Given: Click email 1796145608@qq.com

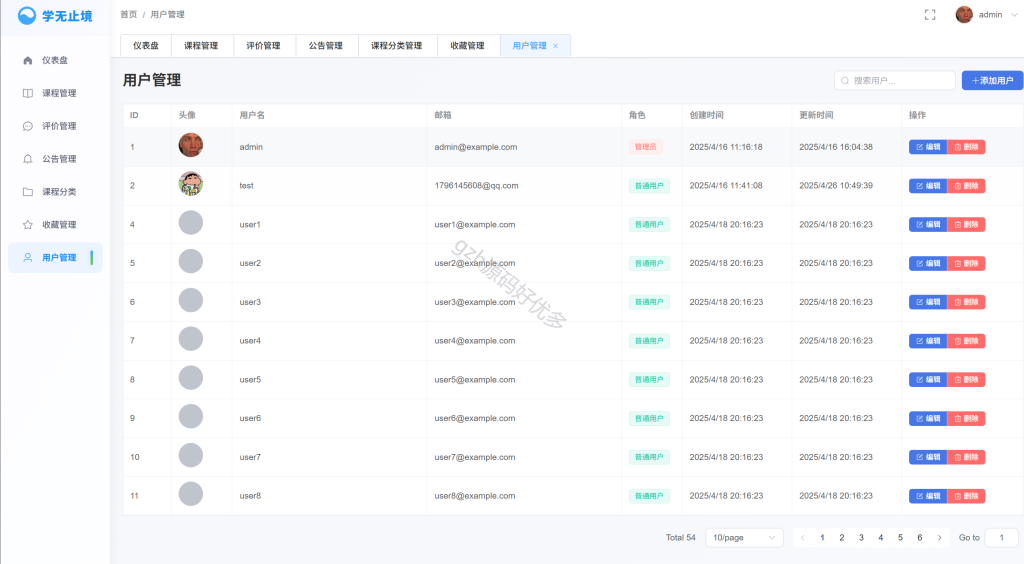Looking at the screenshot, I should coord(476,186).
